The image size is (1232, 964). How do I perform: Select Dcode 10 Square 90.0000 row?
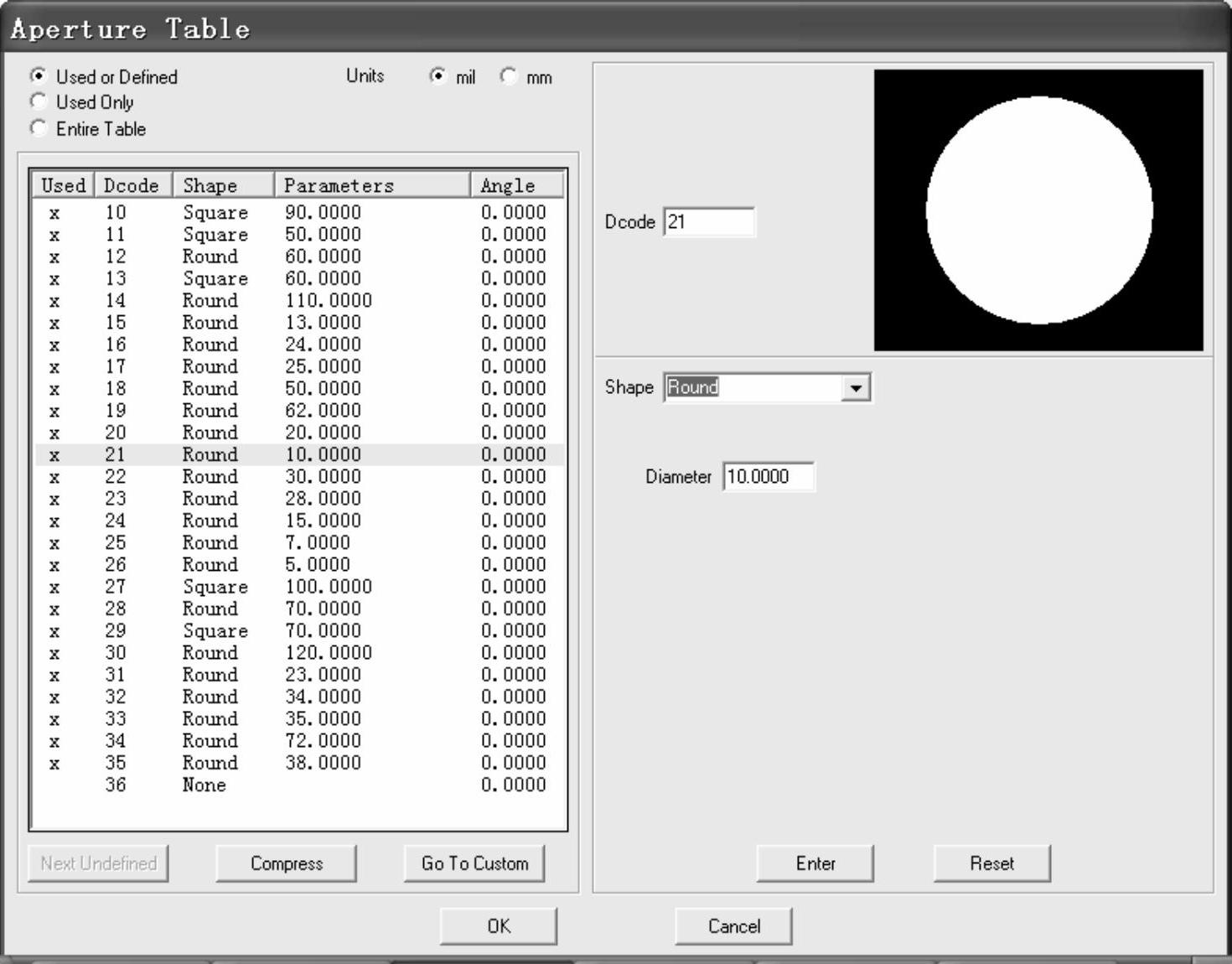pyautogui.click(x=299, y=213)
